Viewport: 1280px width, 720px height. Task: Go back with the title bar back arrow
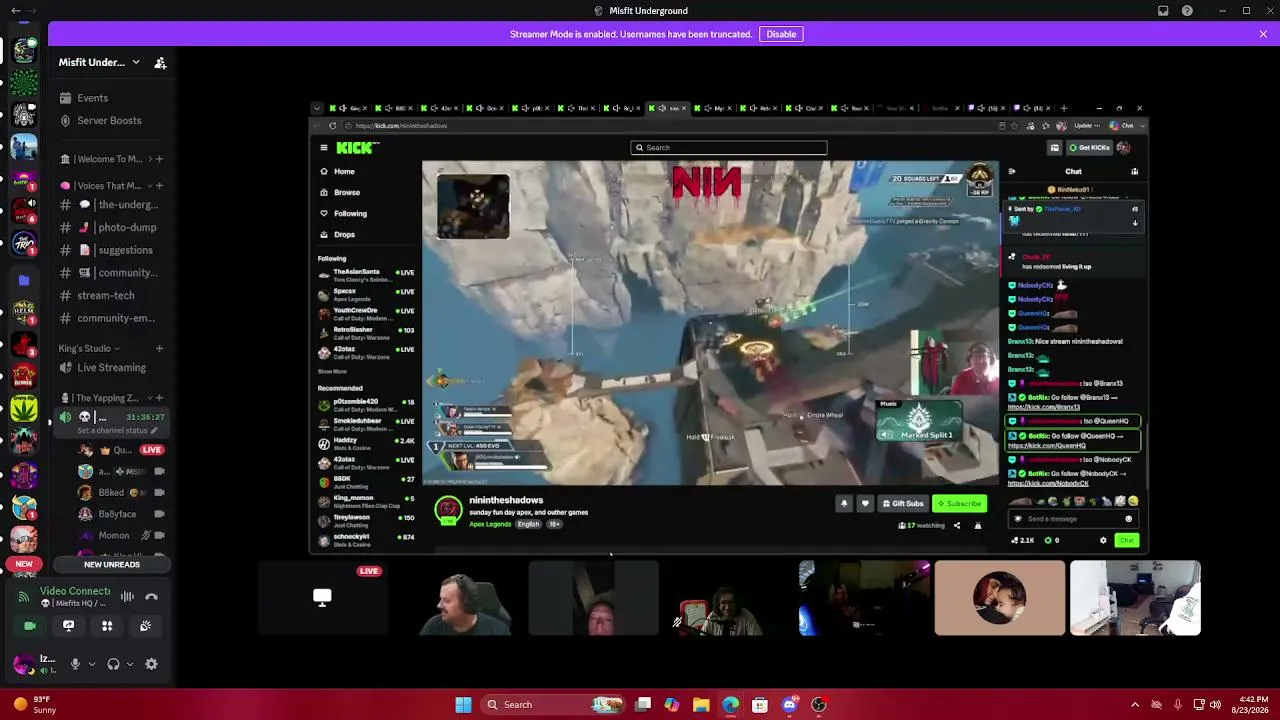pyautogui.click(x=15, y=11)
